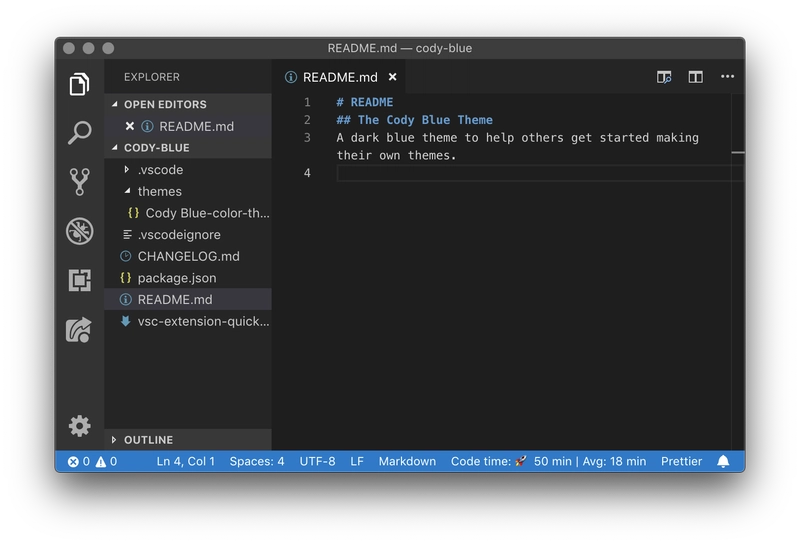Change indentation via Spaces: 4

257,461
